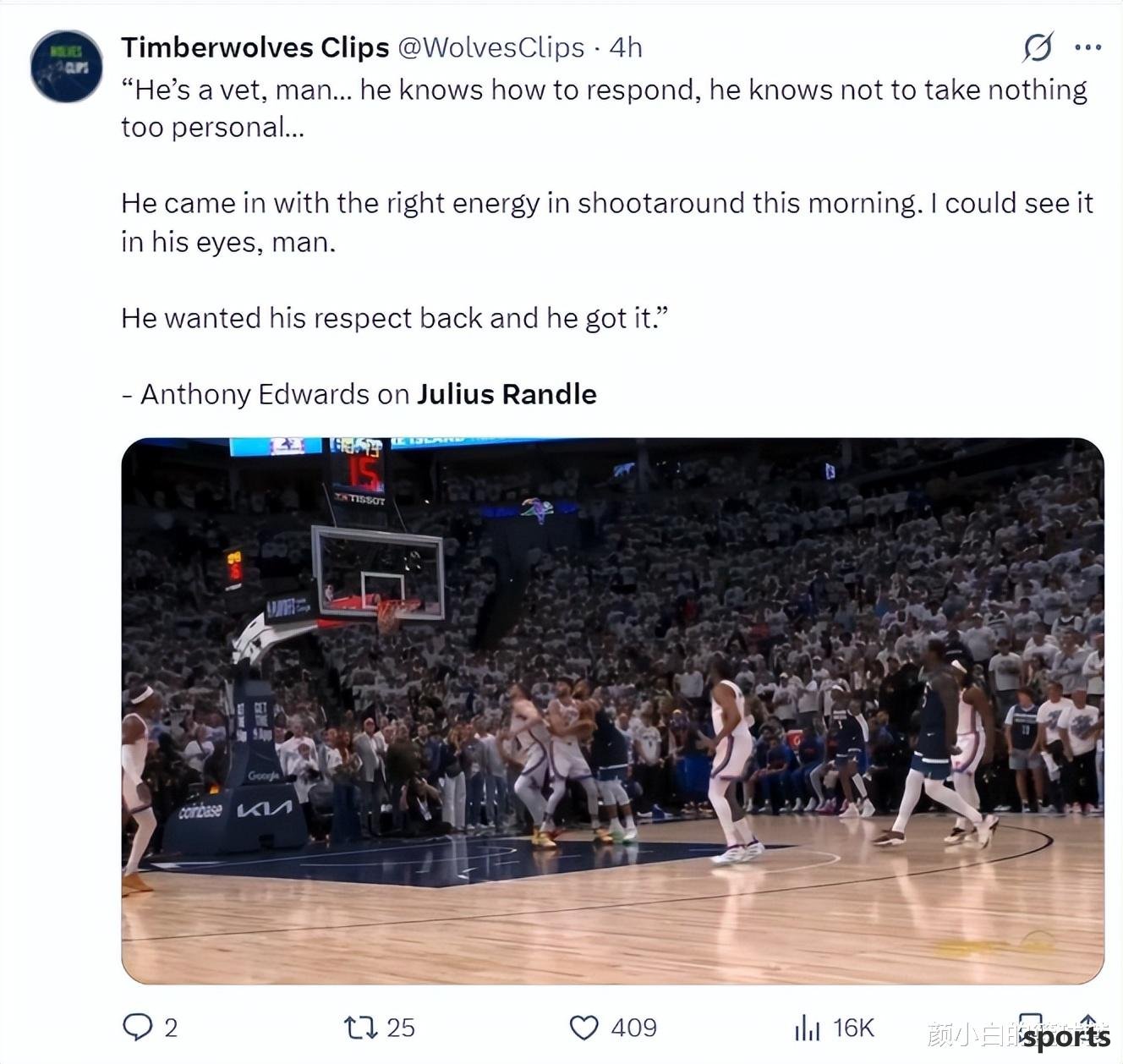Click the bold Julius Randle text
This screenshot has width=1123, height=1064.
pyautogui.click(x=507, y=394)
